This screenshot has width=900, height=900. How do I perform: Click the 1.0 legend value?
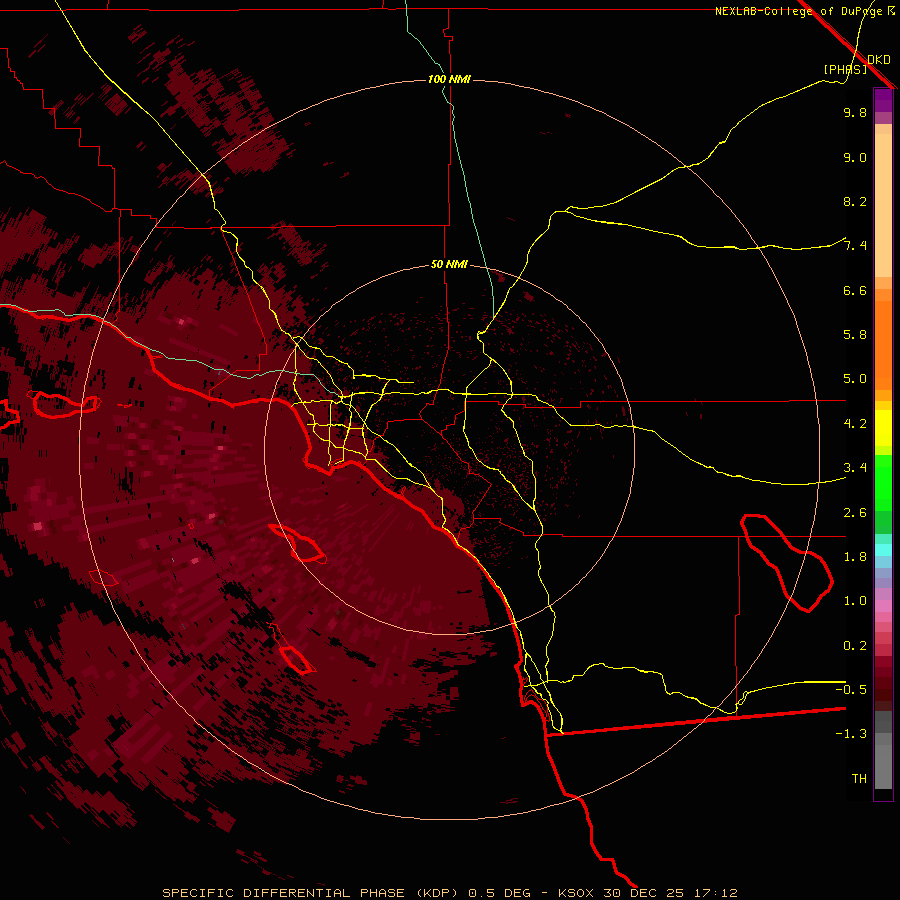click(x=855, y=601)
